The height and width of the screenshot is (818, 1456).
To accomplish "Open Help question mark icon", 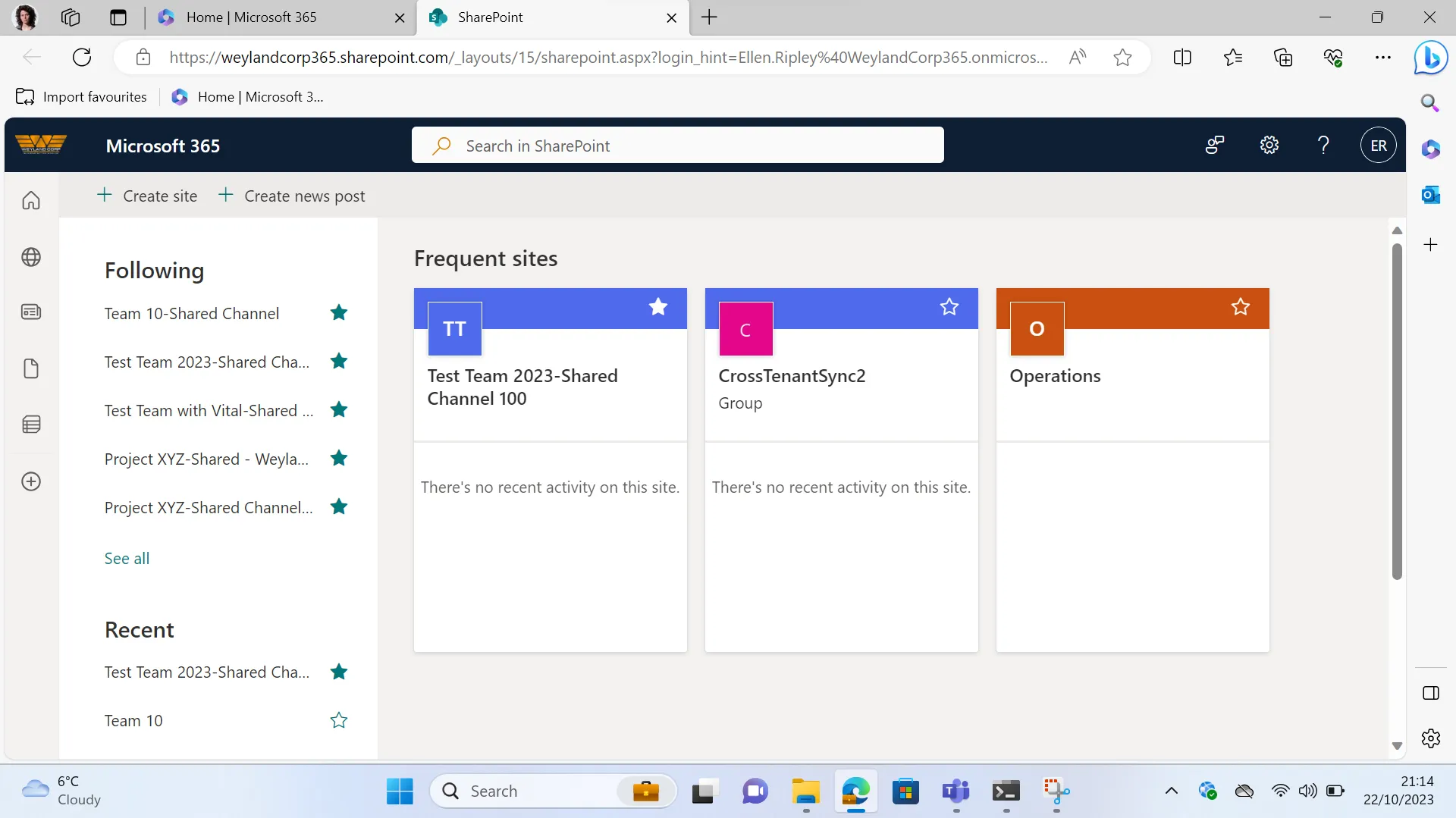I will 1323,145.
